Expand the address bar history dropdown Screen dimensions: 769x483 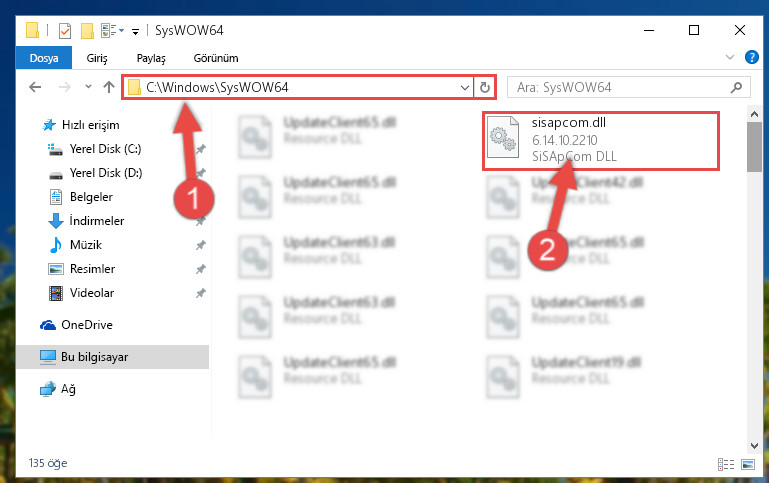click(464, 88)
